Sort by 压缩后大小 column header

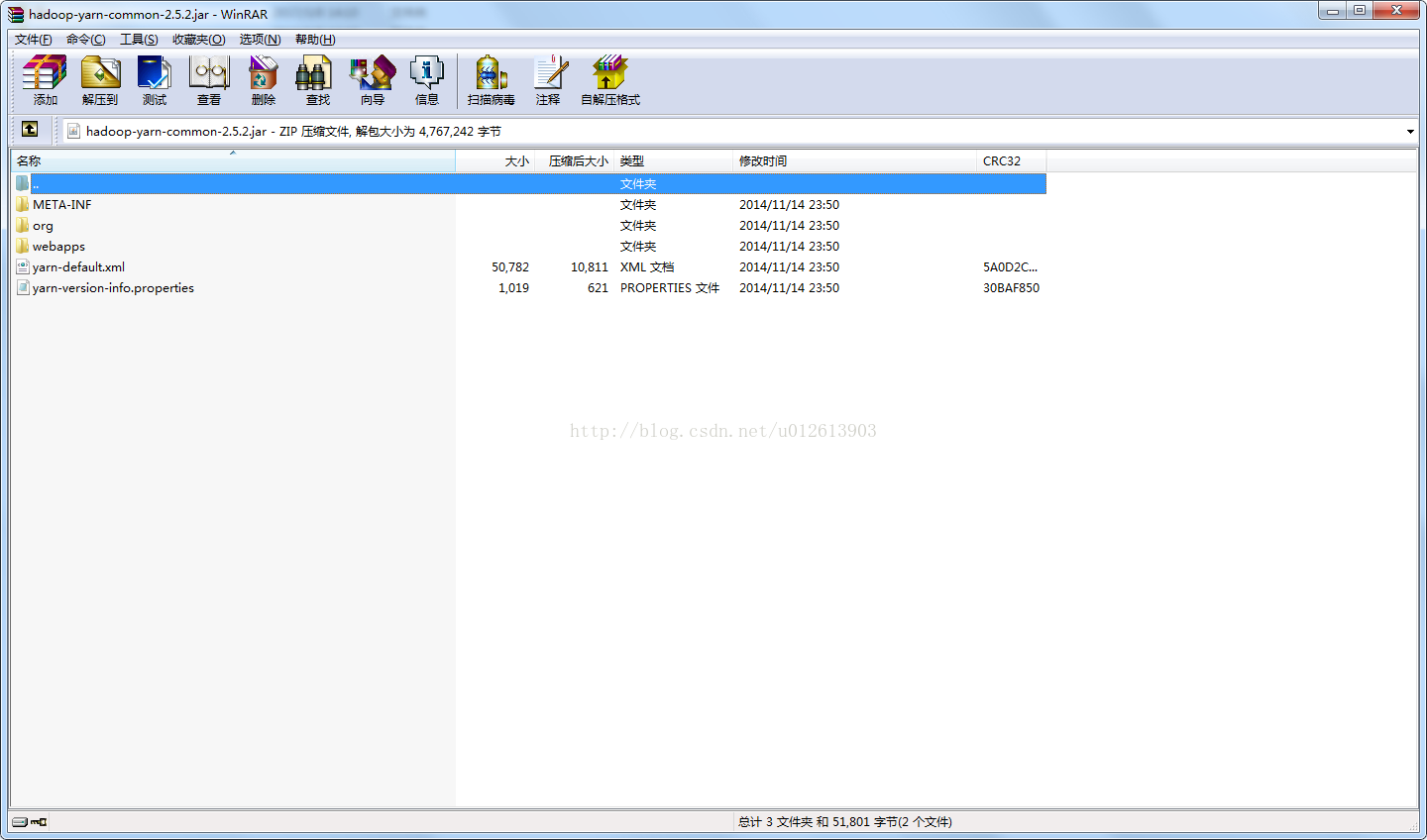click(575, 160)
